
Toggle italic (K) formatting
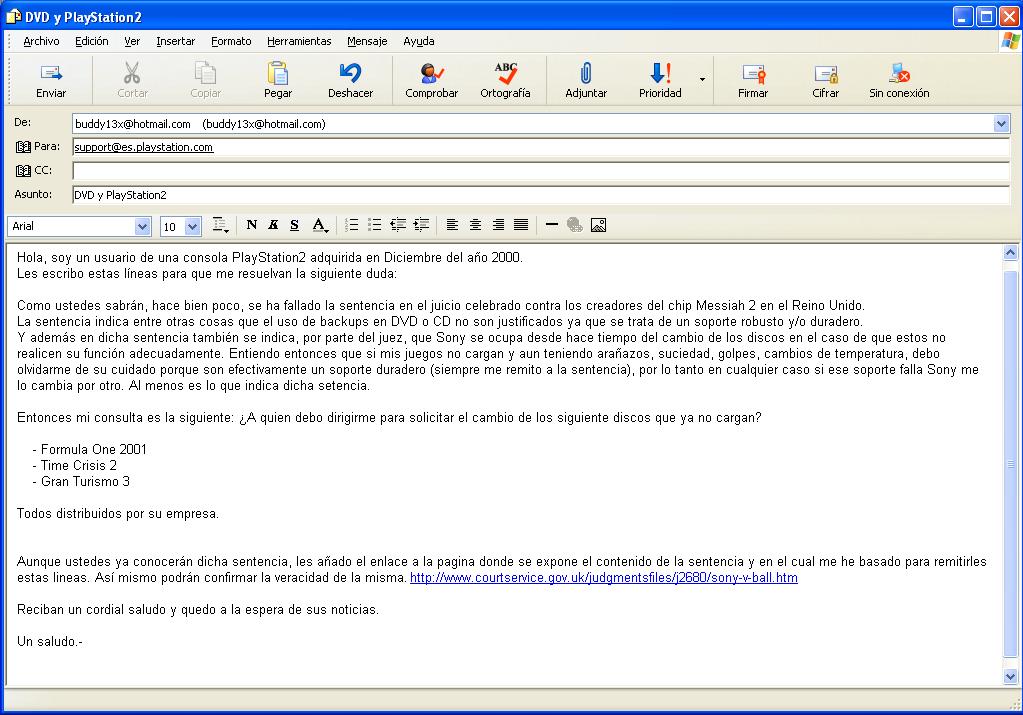(x=273, y=225)
